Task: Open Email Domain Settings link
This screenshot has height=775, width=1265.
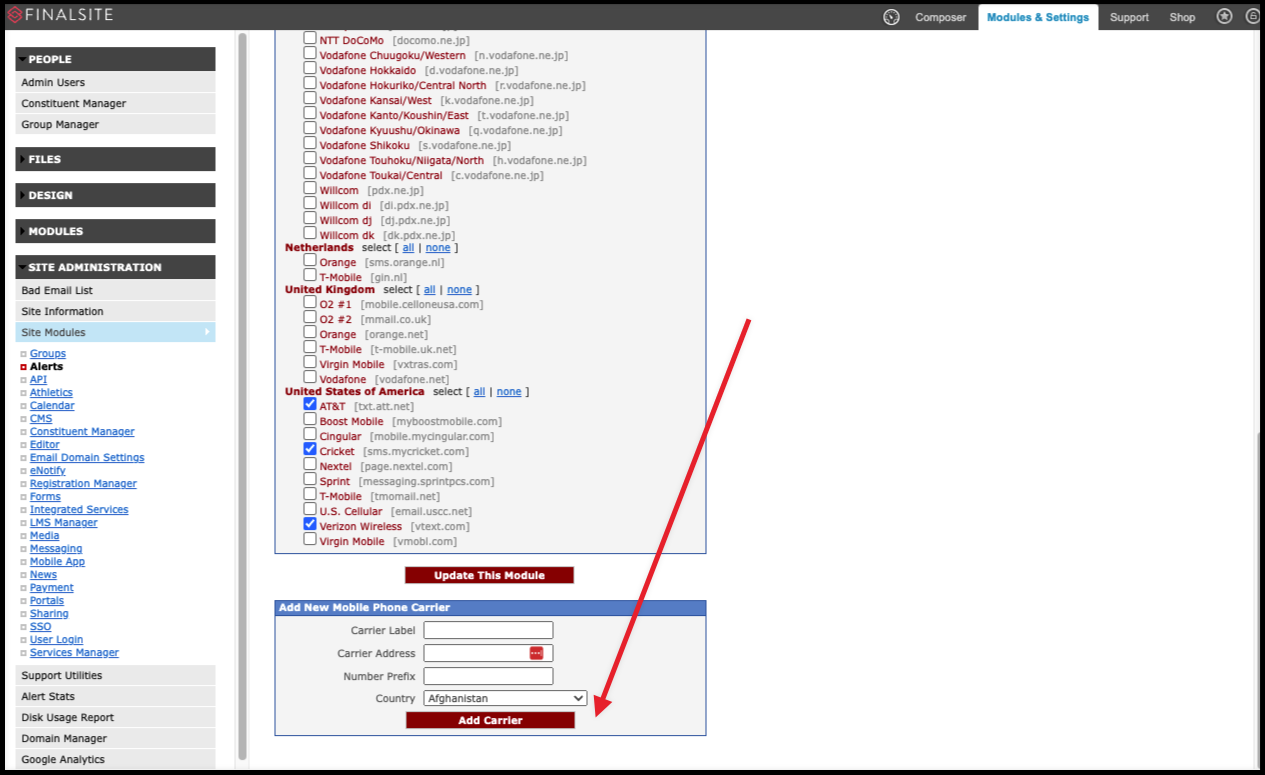Action: pyautogui.click(x=87, y=457)
